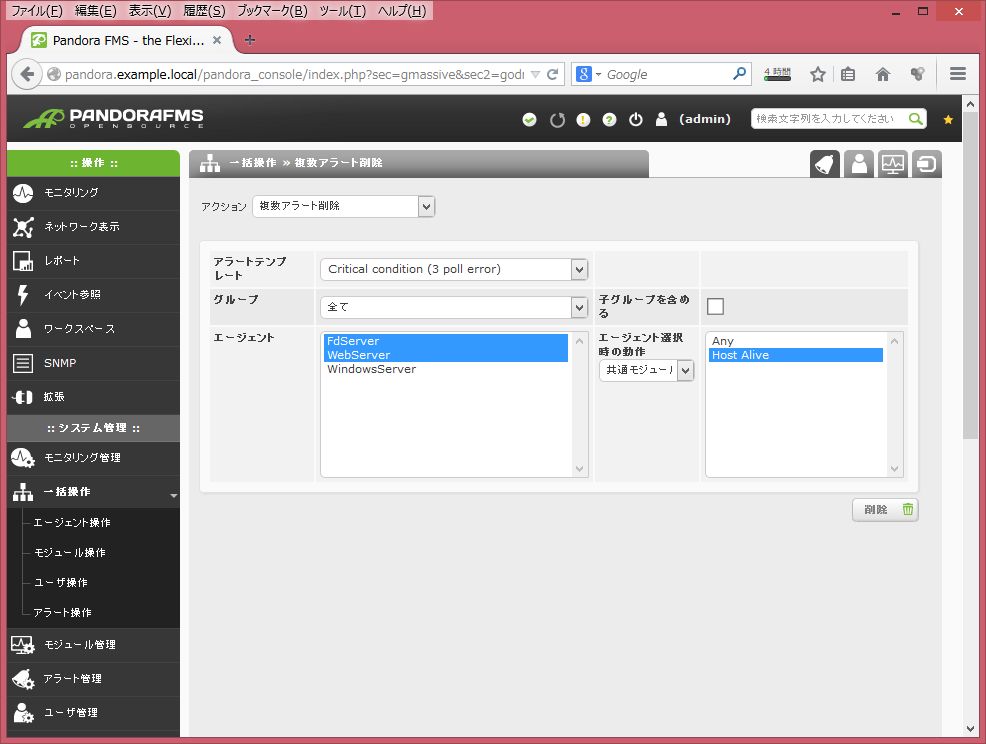Toggle the 子グループを含める checkbox
The image size is (986, 744).
(x=715, y=306)
